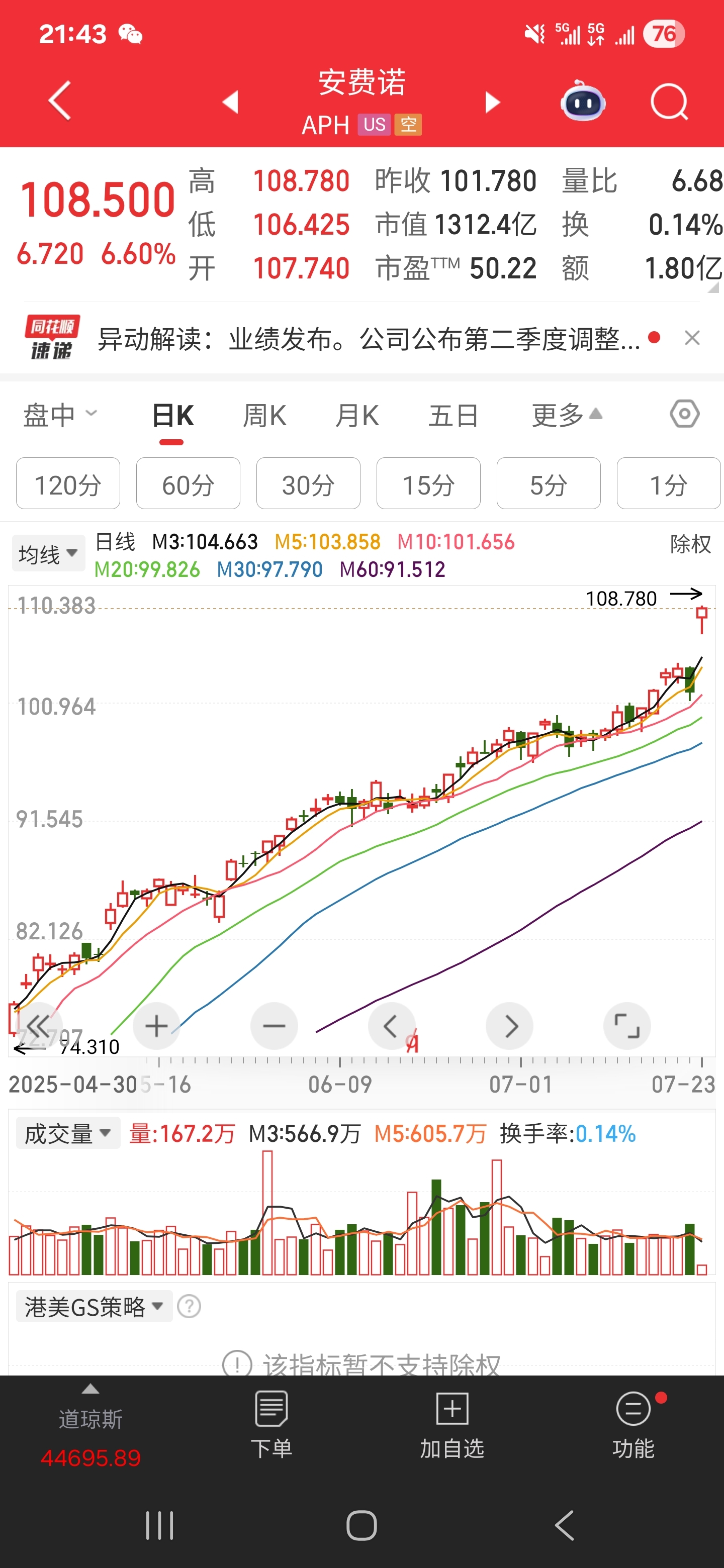The width and height of the screenshot is (724, 1568).
Task: Expand 道琼斯 index panel
Action: click(x=90, y=1389)
